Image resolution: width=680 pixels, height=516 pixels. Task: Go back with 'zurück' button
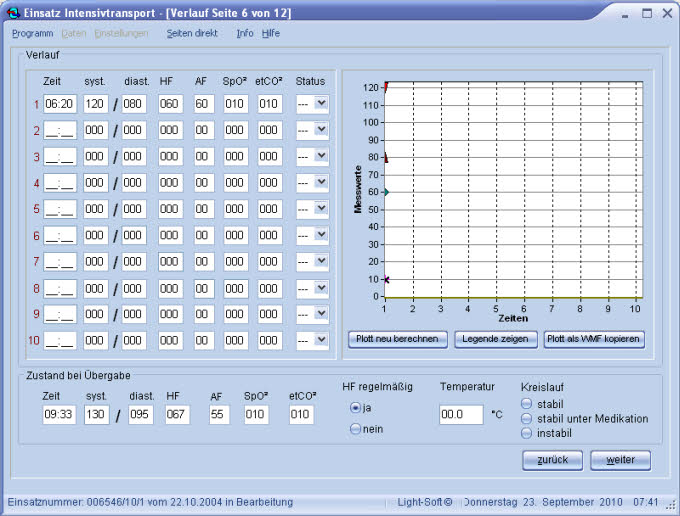552,460
